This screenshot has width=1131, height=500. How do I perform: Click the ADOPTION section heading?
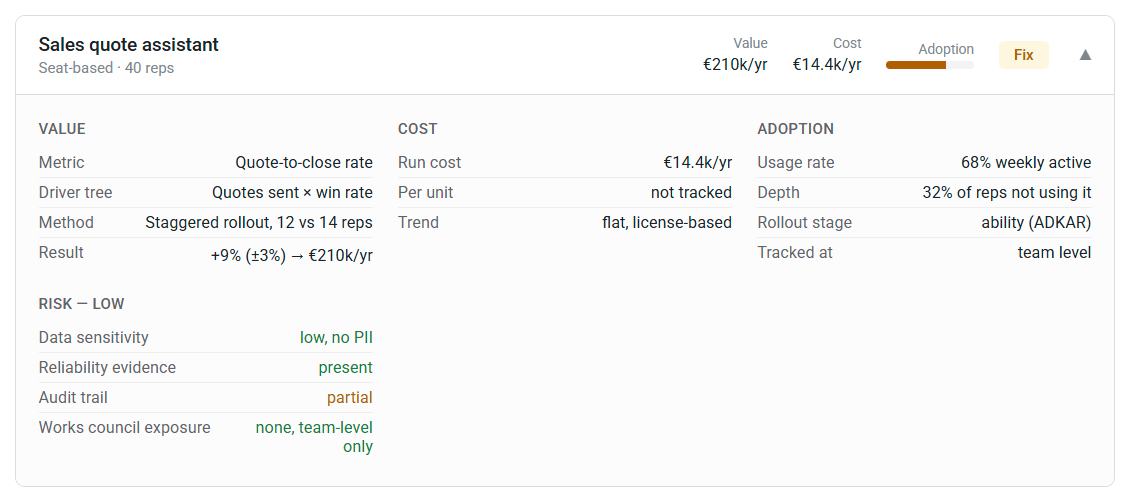coord(796,129)
